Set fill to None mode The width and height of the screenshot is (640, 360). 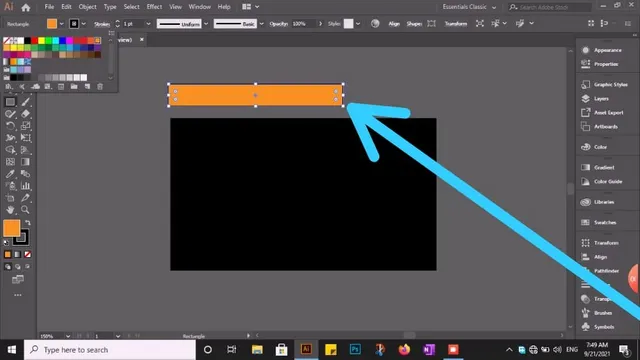pyautogui.click(x=27, y=255)
